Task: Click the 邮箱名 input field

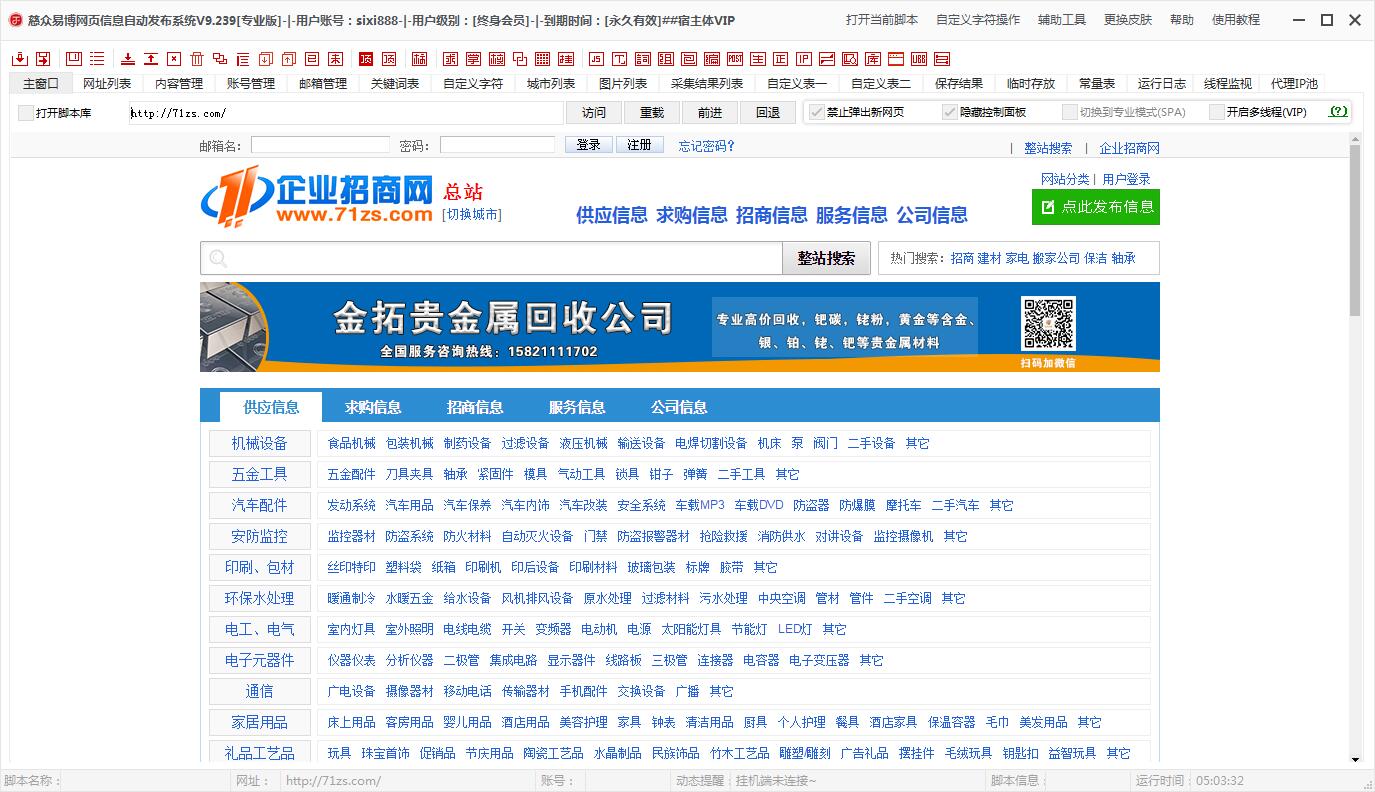Action: (320, 145)
